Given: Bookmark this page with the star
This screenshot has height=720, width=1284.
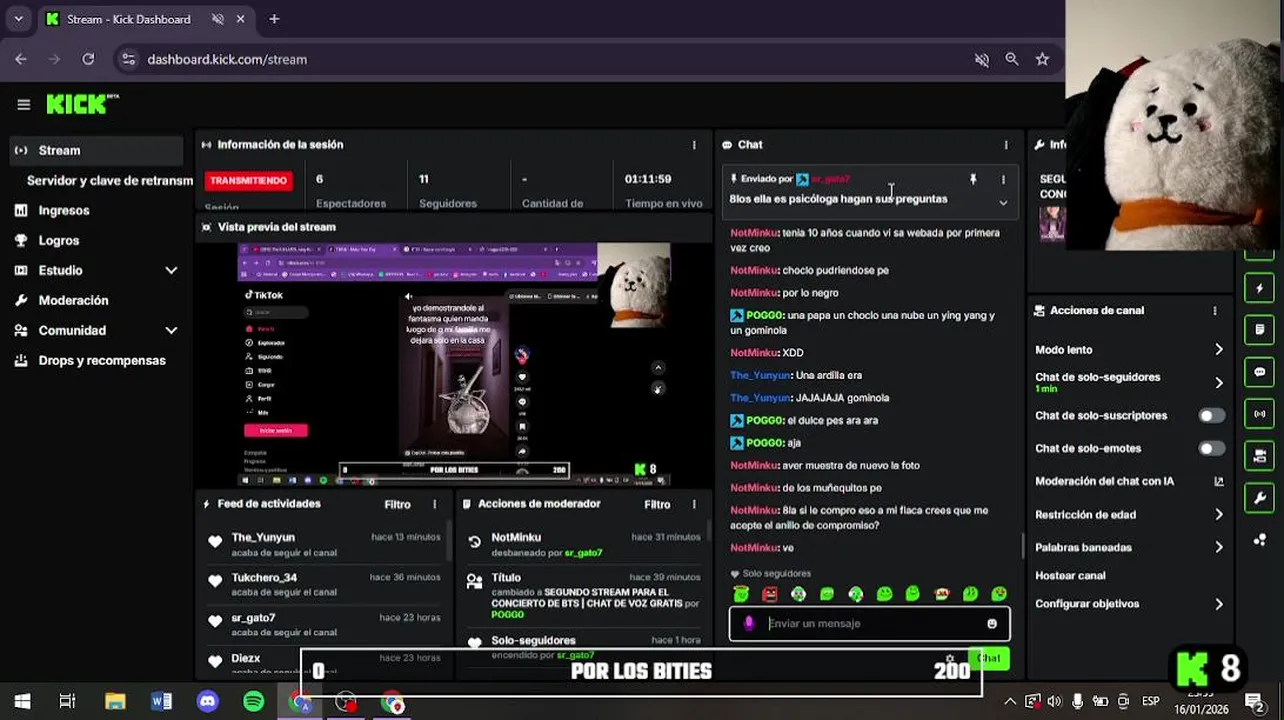Looking at the screenshot, I should click(x=1042, y=59).
